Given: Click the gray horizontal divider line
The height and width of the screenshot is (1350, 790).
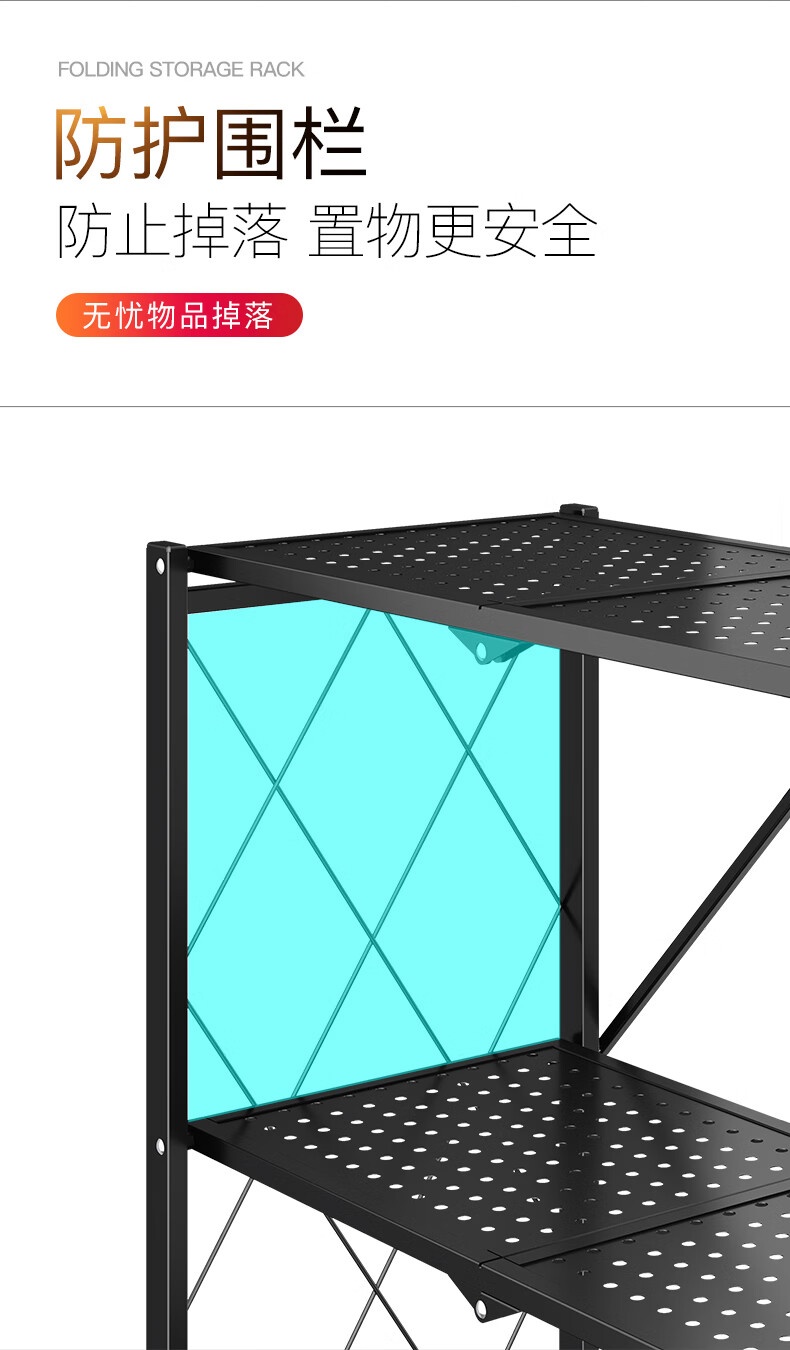Looking at the screenshot, I should click(x=395, y=407).
